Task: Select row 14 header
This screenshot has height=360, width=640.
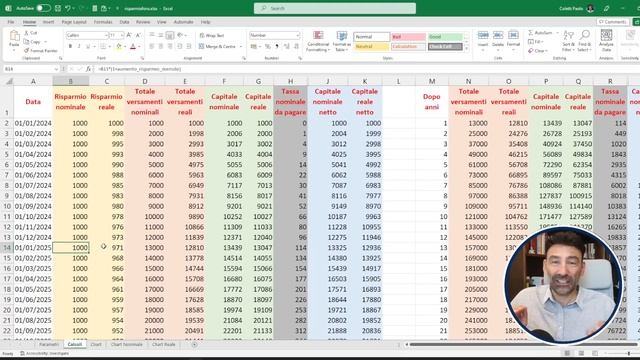Action: point(7,247)
